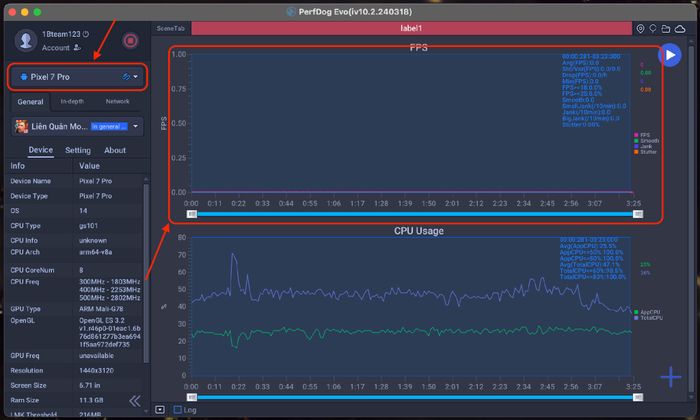
Task: Click the FPS chart range slider right handle
Action: coord(638,214)
